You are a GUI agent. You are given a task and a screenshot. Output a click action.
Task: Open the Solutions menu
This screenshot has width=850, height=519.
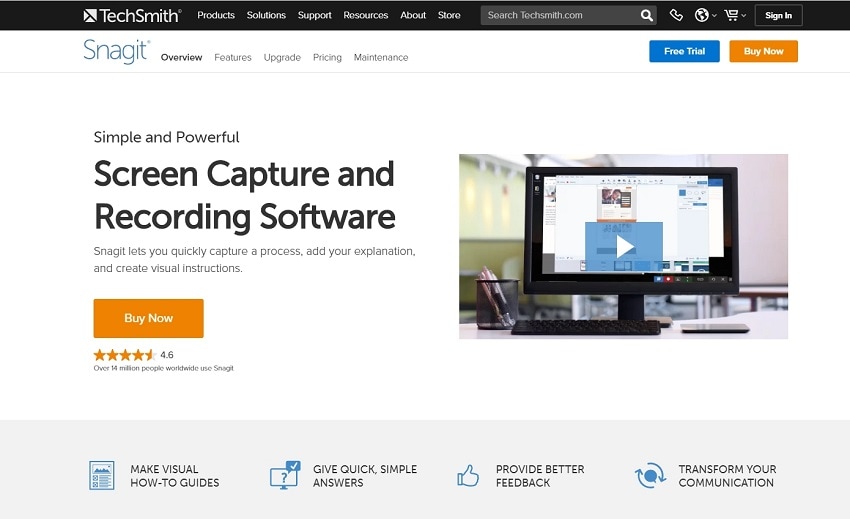(x=266, y=15)
